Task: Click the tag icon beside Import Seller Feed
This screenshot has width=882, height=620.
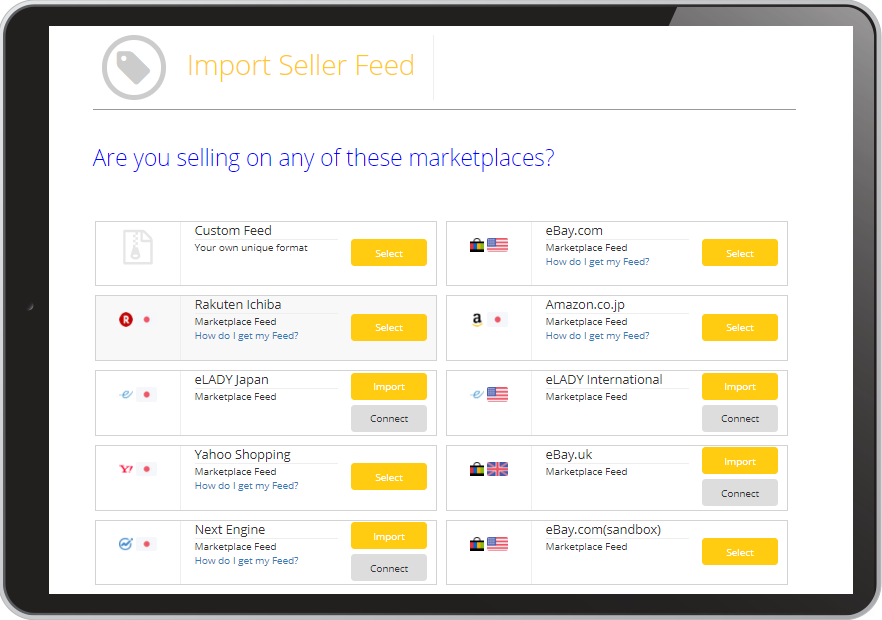Action: pos(134,68)
